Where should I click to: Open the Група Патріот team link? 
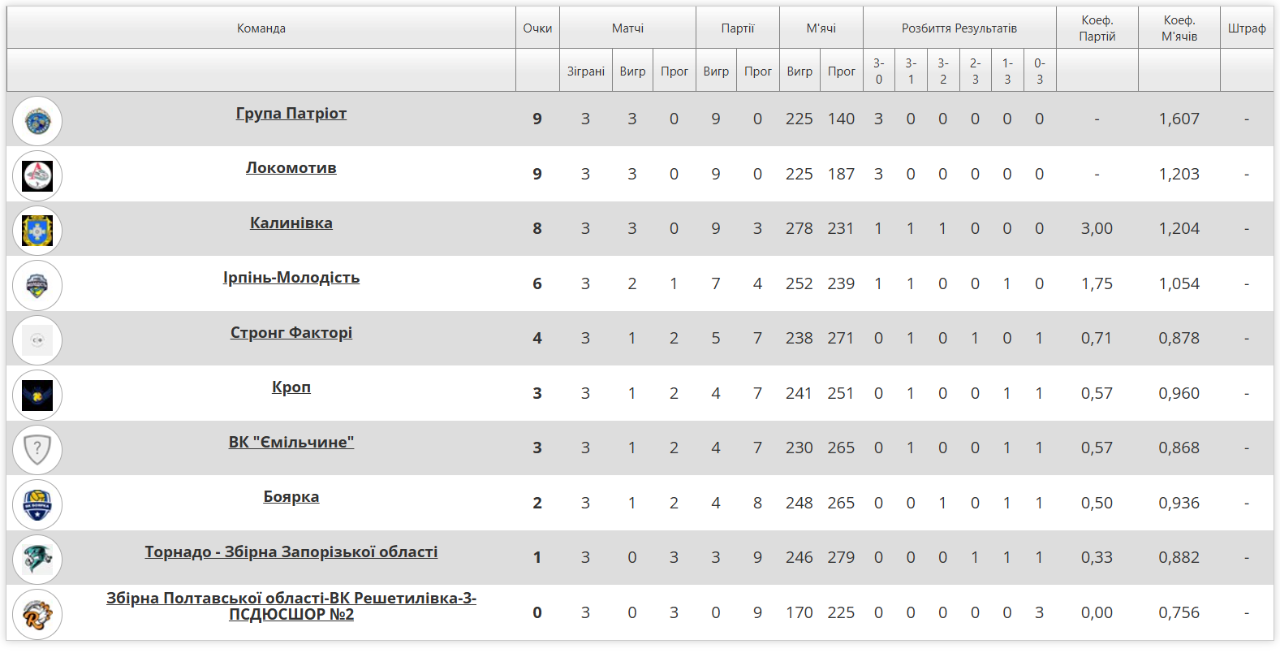[x=291, y=113]
